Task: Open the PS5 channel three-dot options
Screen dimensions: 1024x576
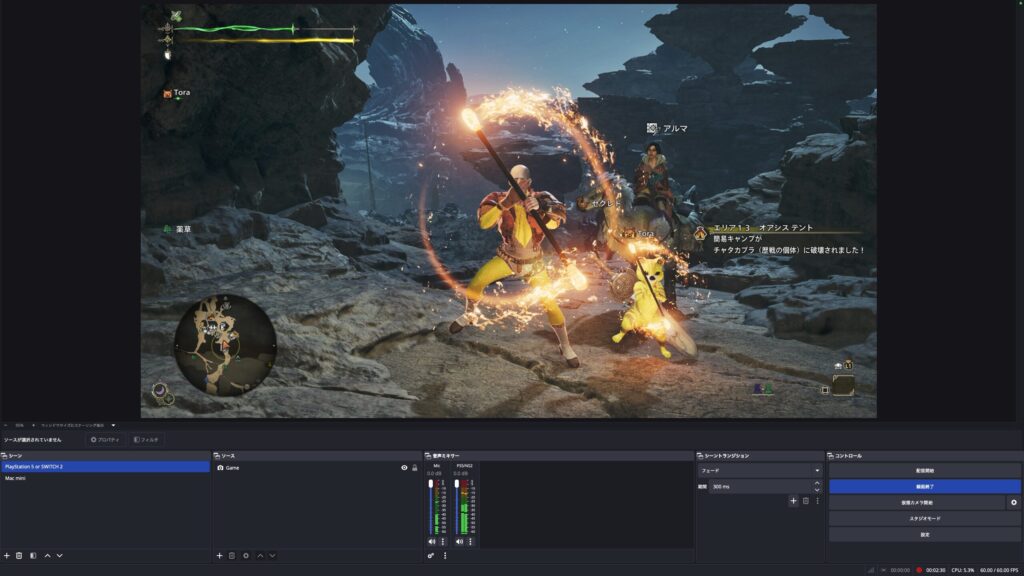Action: [x=470, y=541]
